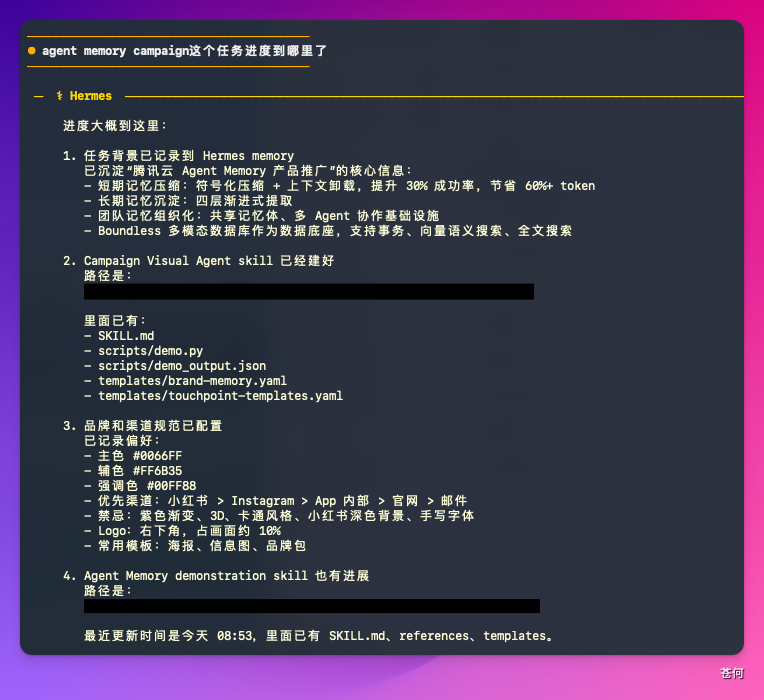Click the line '进度大概到这里:'
The image size is (764, 700).
[115, 126]
